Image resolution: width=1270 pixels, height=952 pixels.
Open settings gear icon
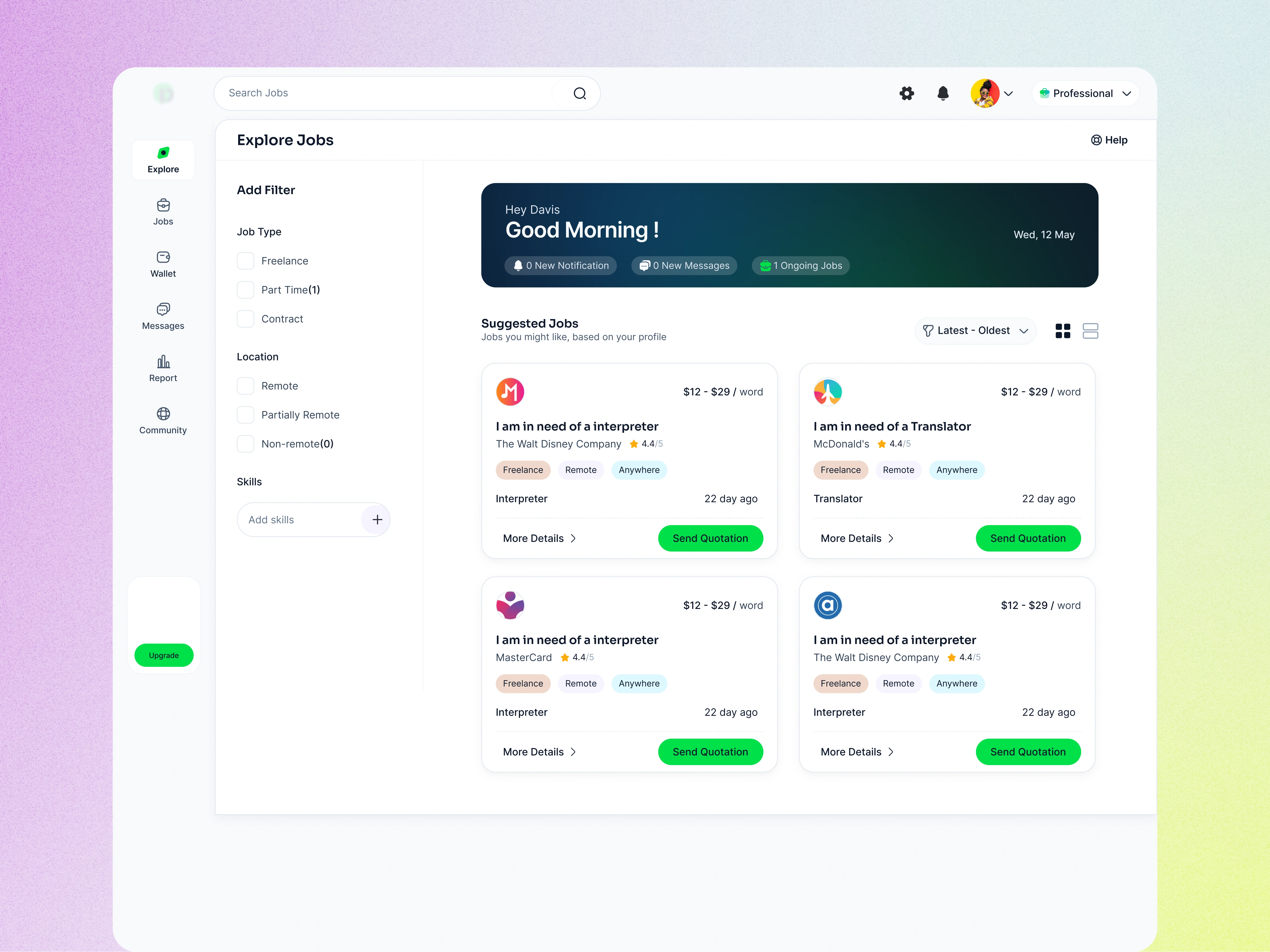click(906, 93)
